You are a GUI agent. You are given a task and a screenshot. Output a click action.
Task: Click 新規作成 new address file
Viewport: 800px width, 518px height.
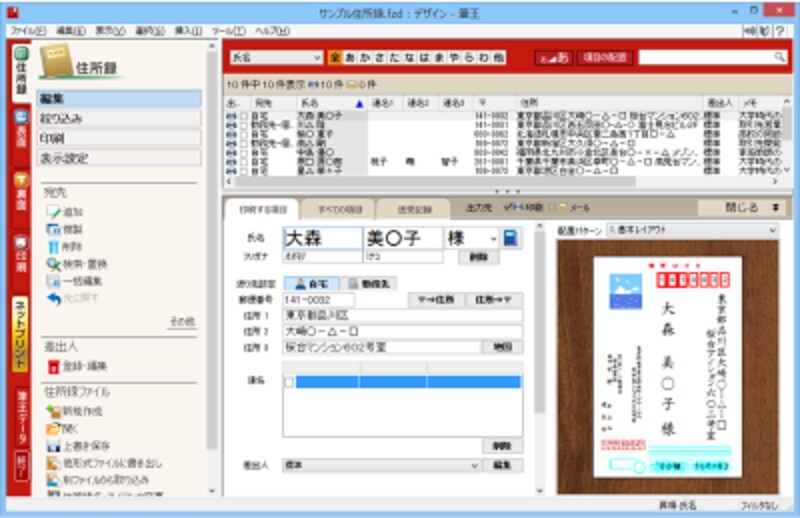[74, 411]
